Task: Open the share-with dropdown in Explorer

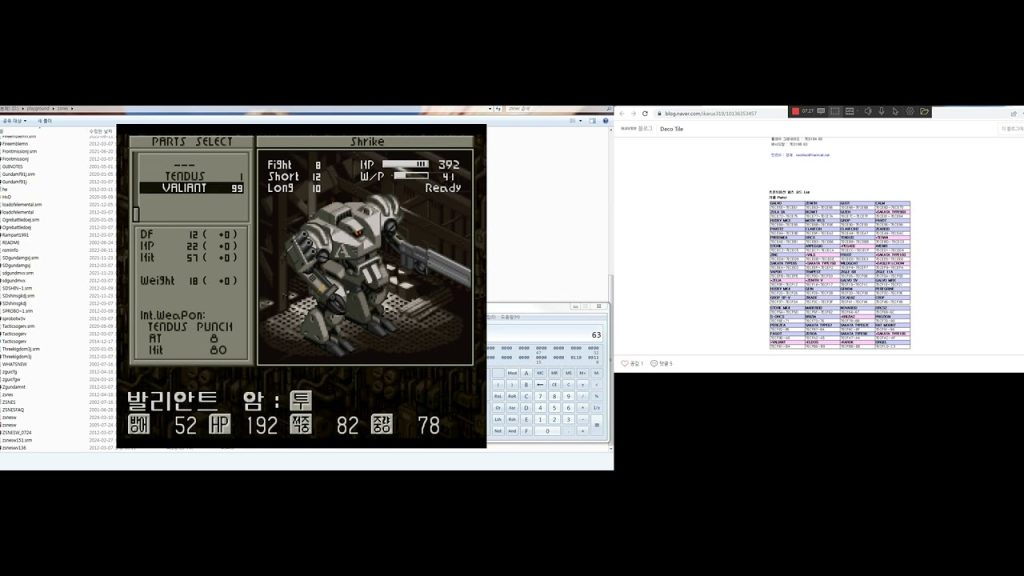Action: tap(12, 121)
